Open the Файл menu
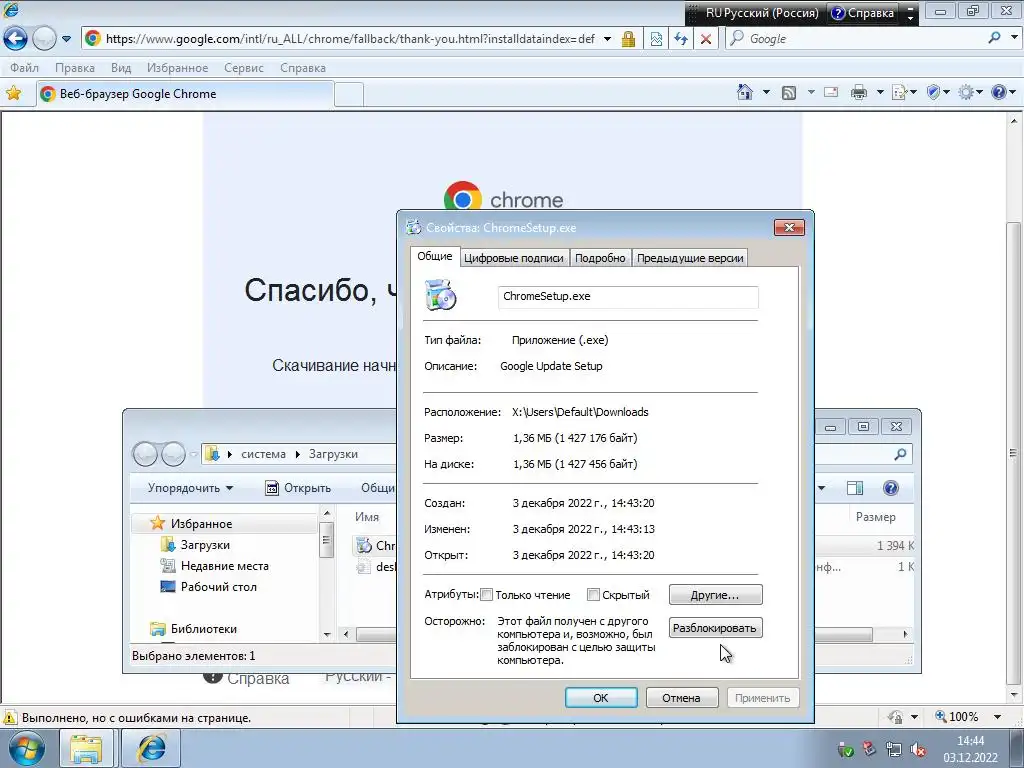1024x768 pixels. [x=24, y=68]
